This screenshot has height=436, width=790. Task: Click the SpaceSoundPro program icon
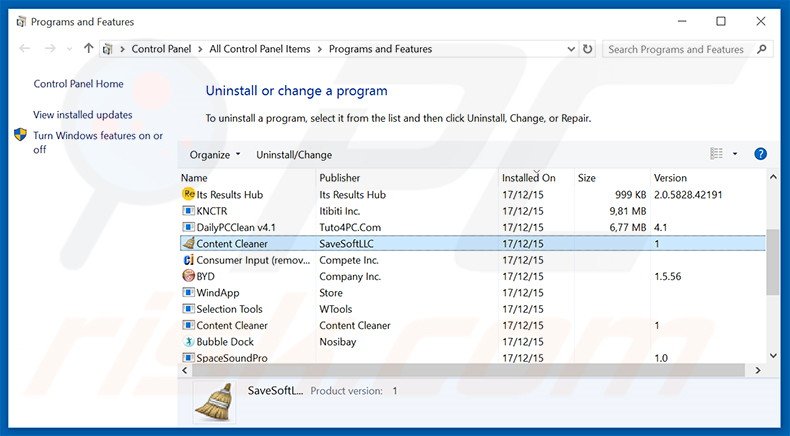coord(188,357)
